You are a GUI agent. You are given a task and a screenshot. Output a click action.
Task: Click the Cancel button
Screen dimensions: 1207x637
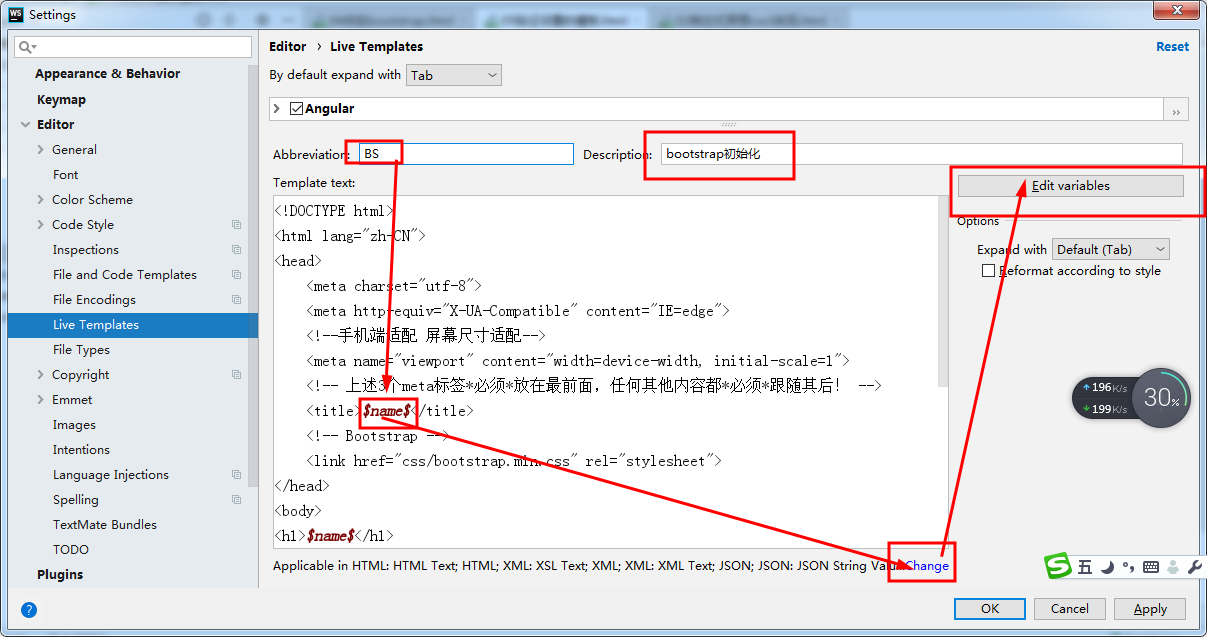tap(1069, 609)
